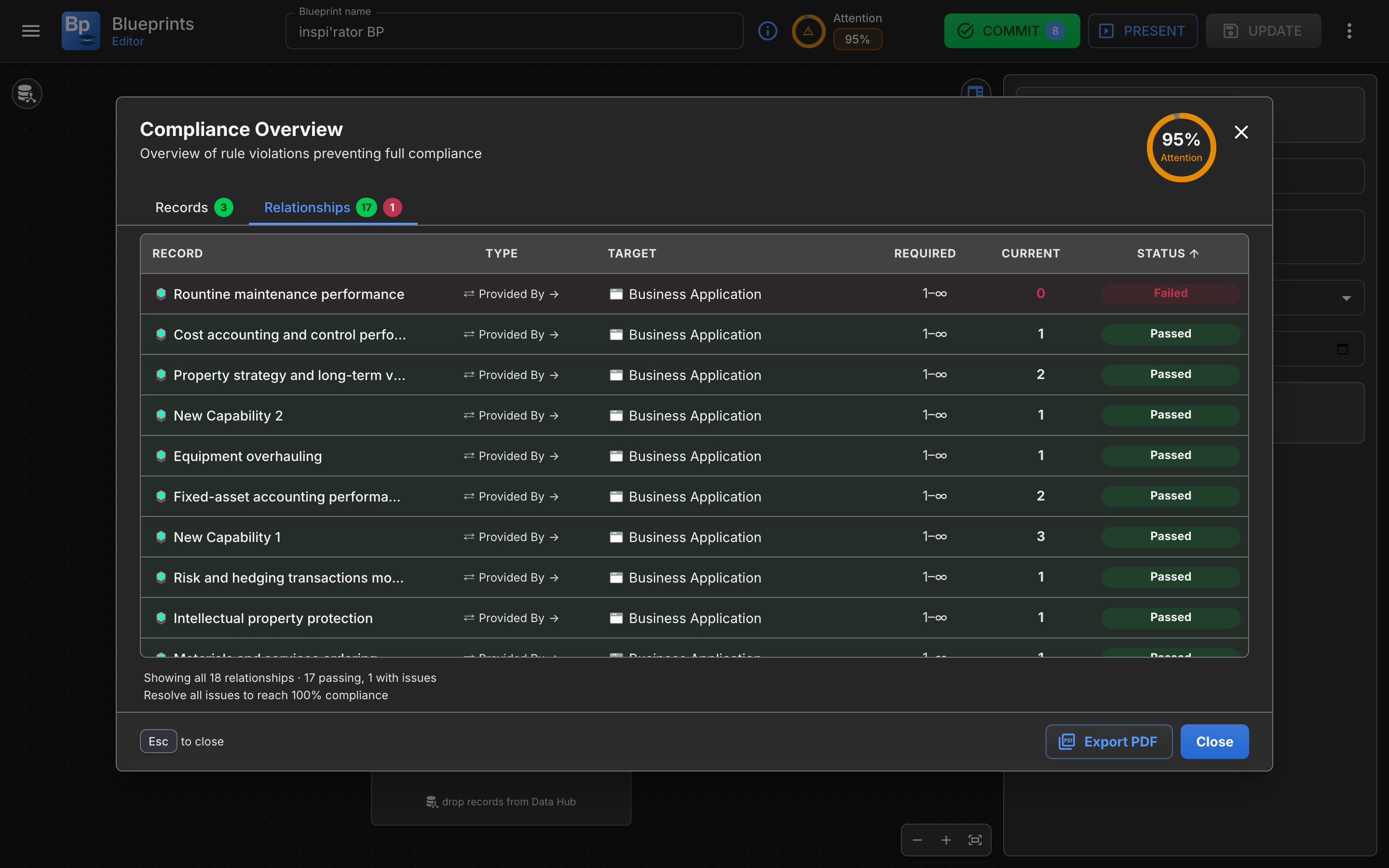Click the attention warning ring icon
This screenshot has height=868, width=1389.
[808, 31]
